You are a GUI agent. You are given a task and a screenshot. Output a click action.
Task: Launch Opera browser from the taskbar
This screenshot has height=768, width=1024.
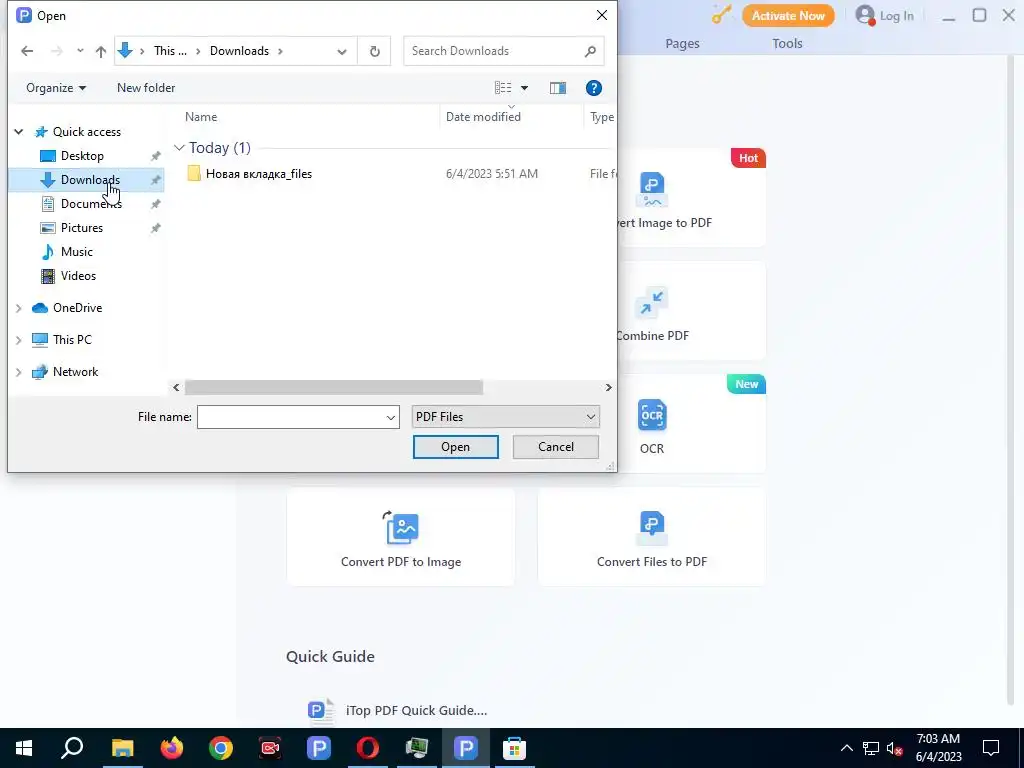click(x=368, y=748)
